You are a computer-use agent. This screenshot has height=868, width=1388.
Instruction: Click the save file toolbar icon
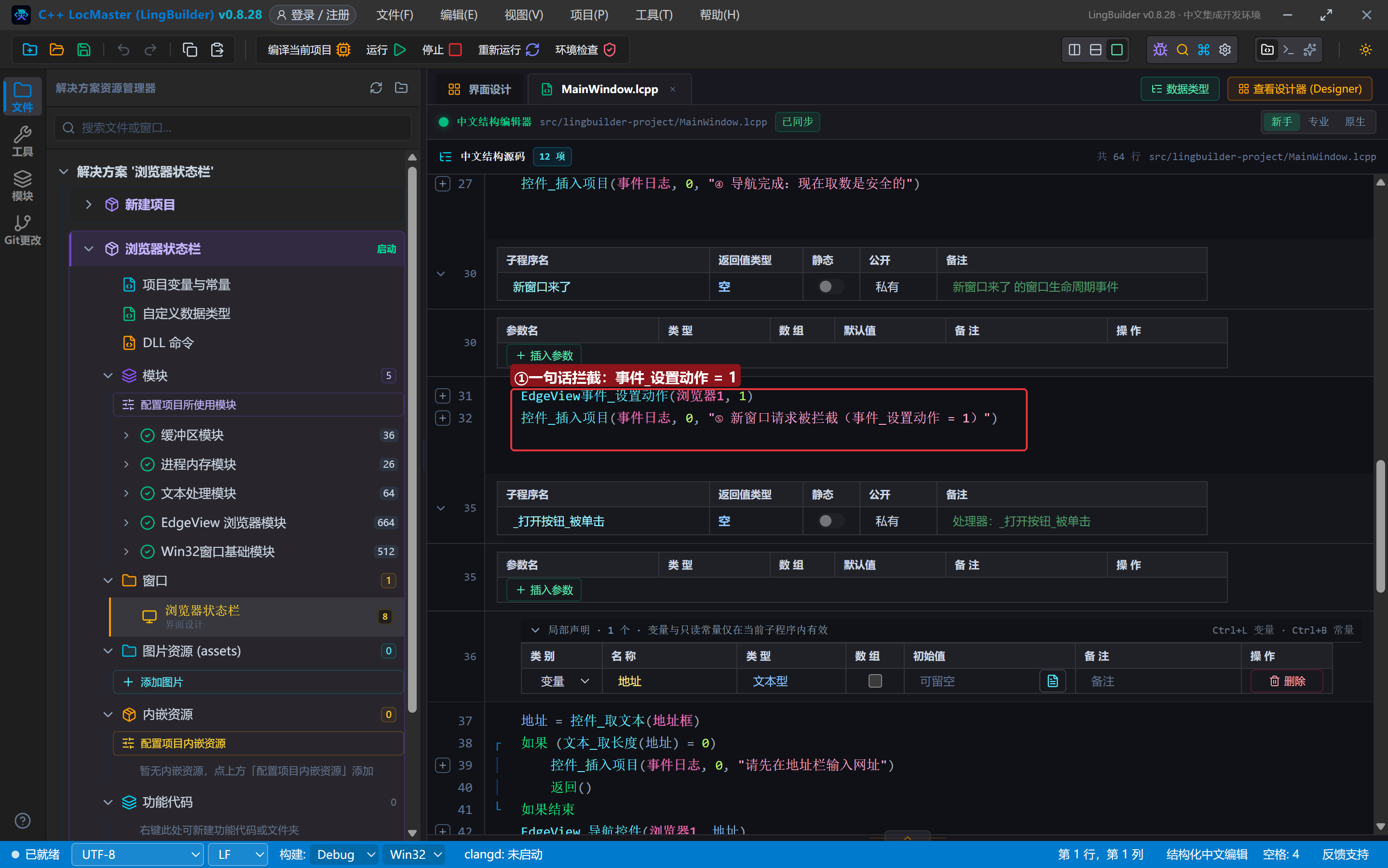(84, 50)
